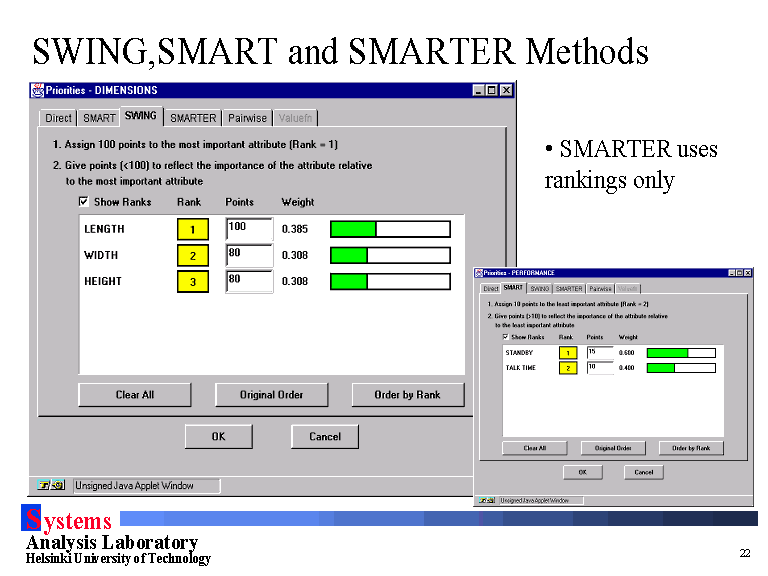The width and height of the screenshot is (768, 576).
Task: Click the Points input field for LENGTH
Action: tap(249, 229)
